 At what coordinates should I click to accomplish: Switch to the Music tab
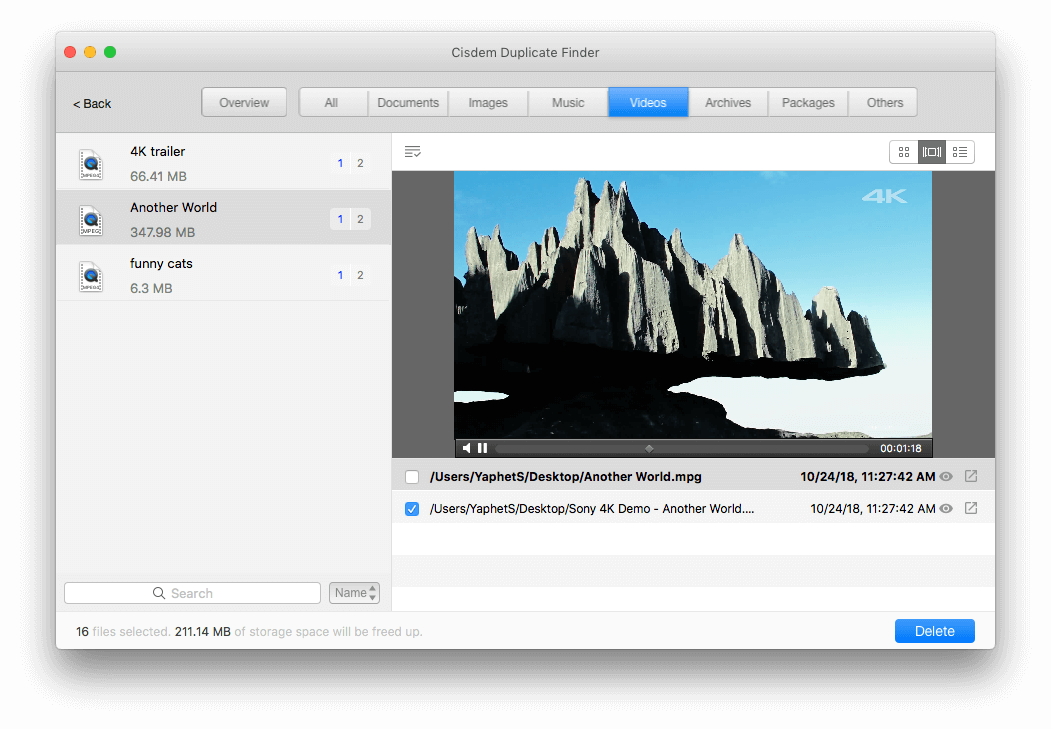[568, 103]
